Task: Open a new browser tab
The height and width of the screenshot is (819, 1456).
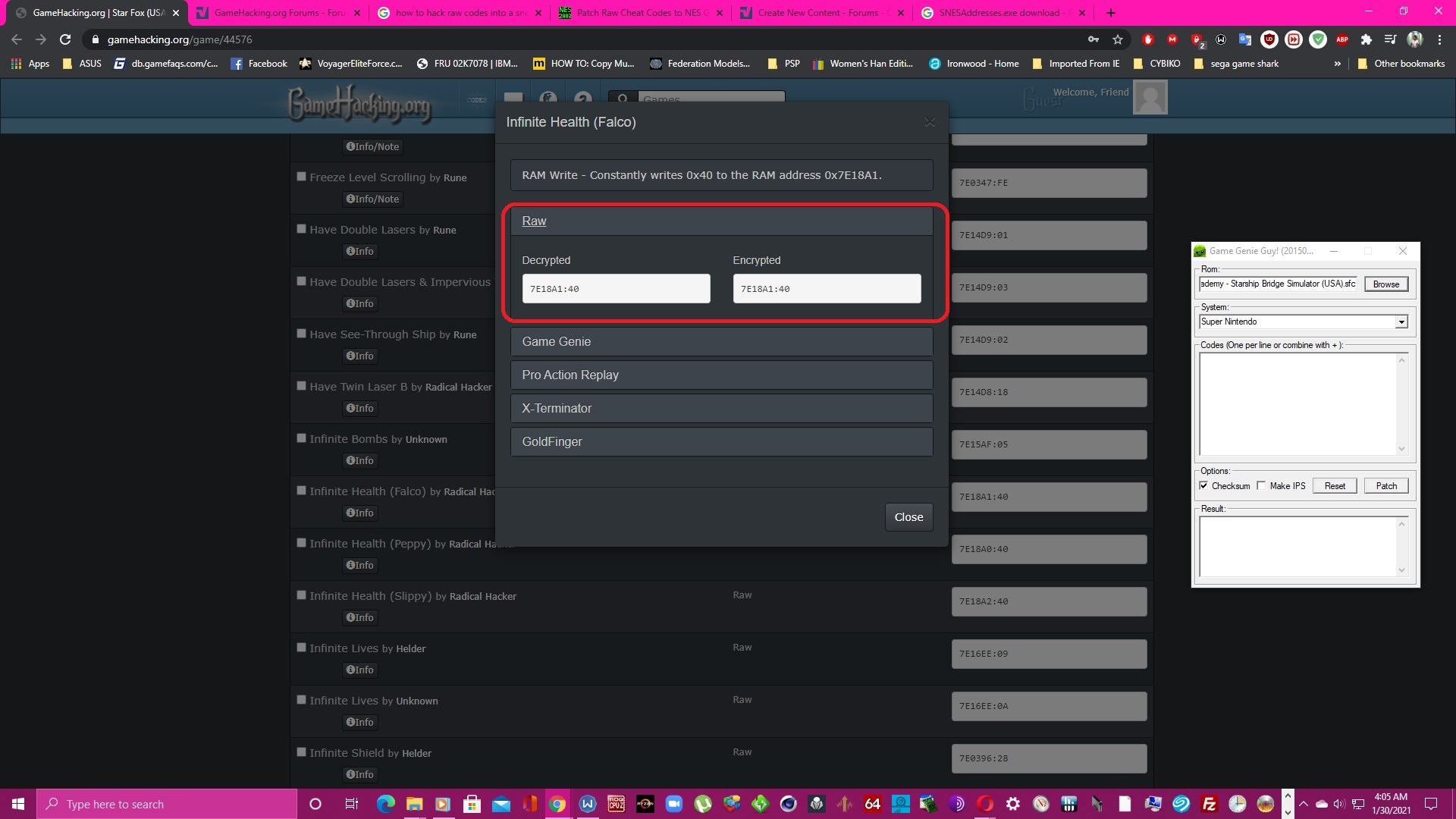Action: click(x=1111, y=13)
